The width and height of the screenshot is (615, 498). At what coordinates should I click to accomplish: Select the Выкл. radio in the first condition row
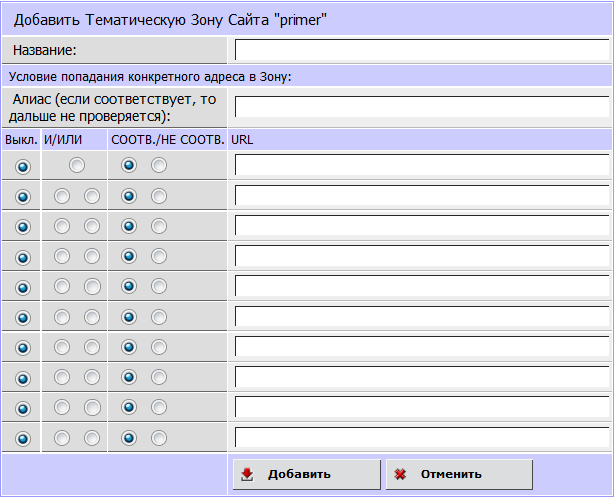[23, 166]
